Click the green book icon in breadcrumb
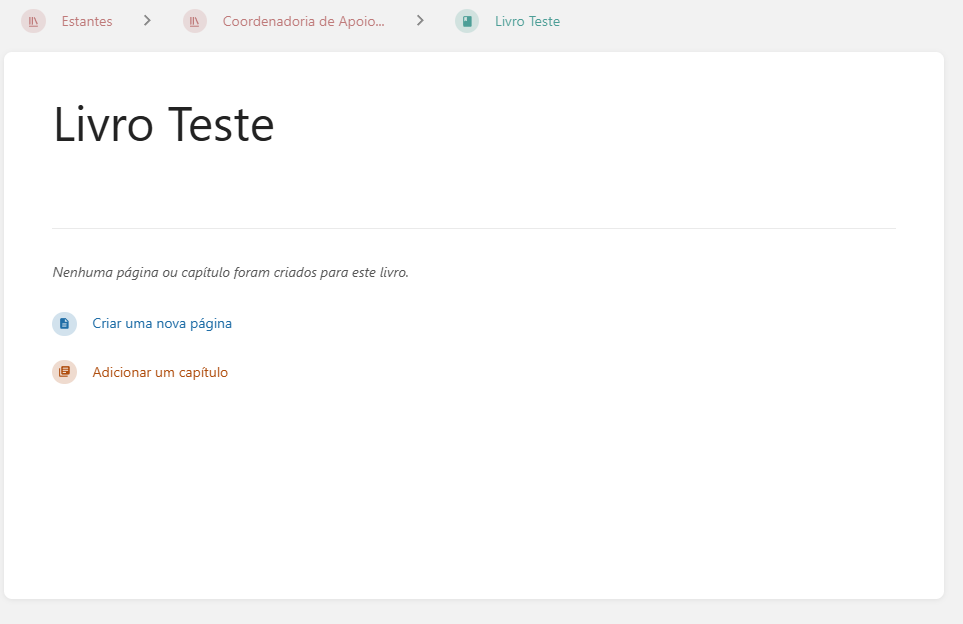Image resolution: width=963 pixels, height=624 pixels. 467,21
